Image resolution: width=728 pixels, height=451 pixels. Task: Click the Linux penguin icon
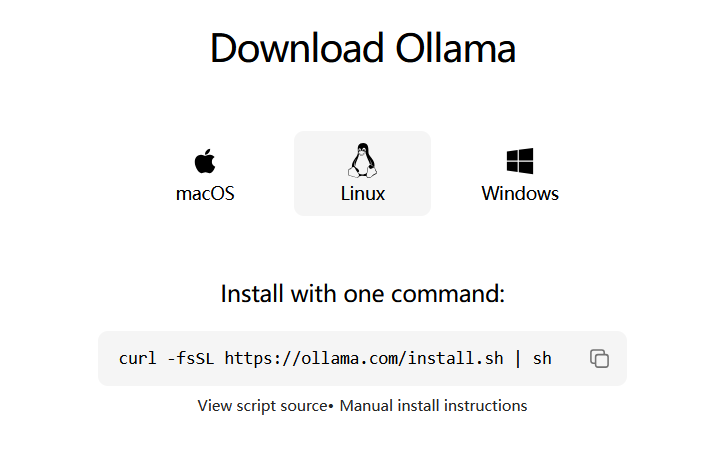362,160
